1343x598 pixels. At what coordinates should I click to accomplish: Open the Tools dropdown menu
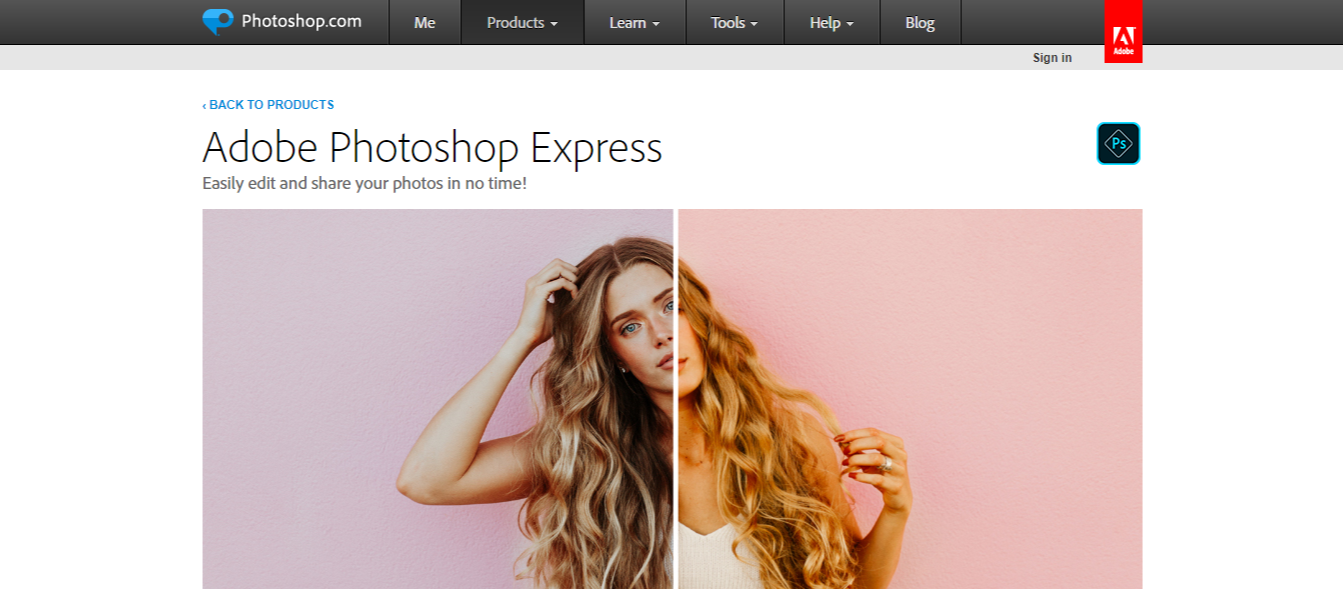[734, 22]
